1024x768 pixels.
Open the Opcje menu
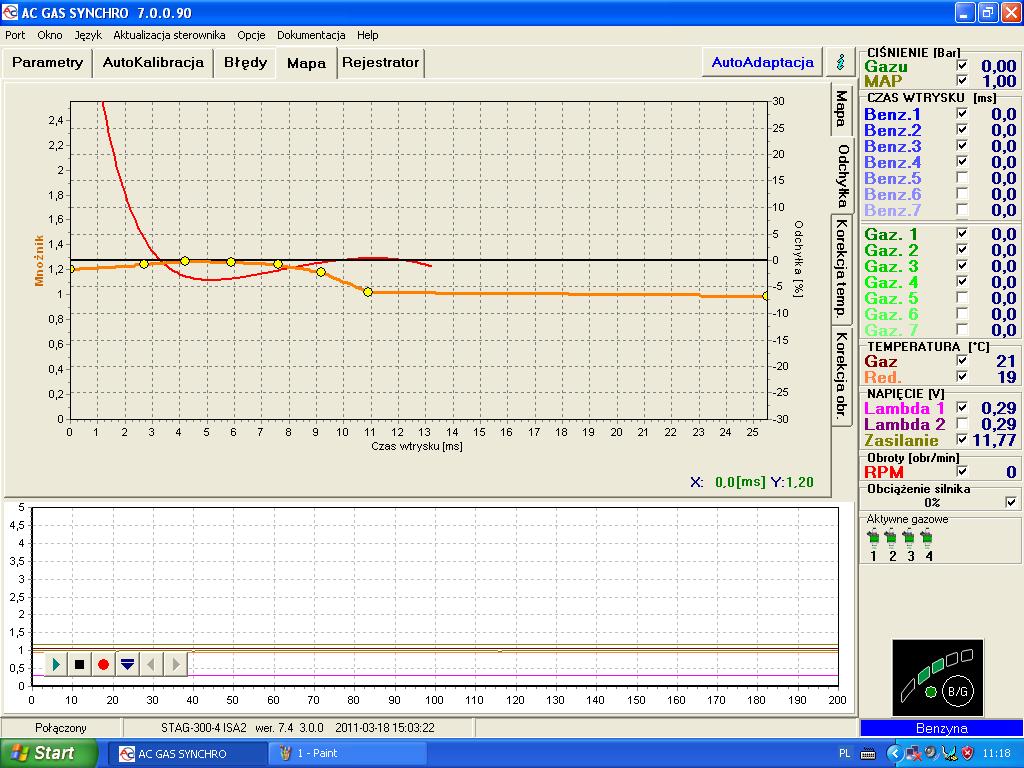(x=251, y=35)
